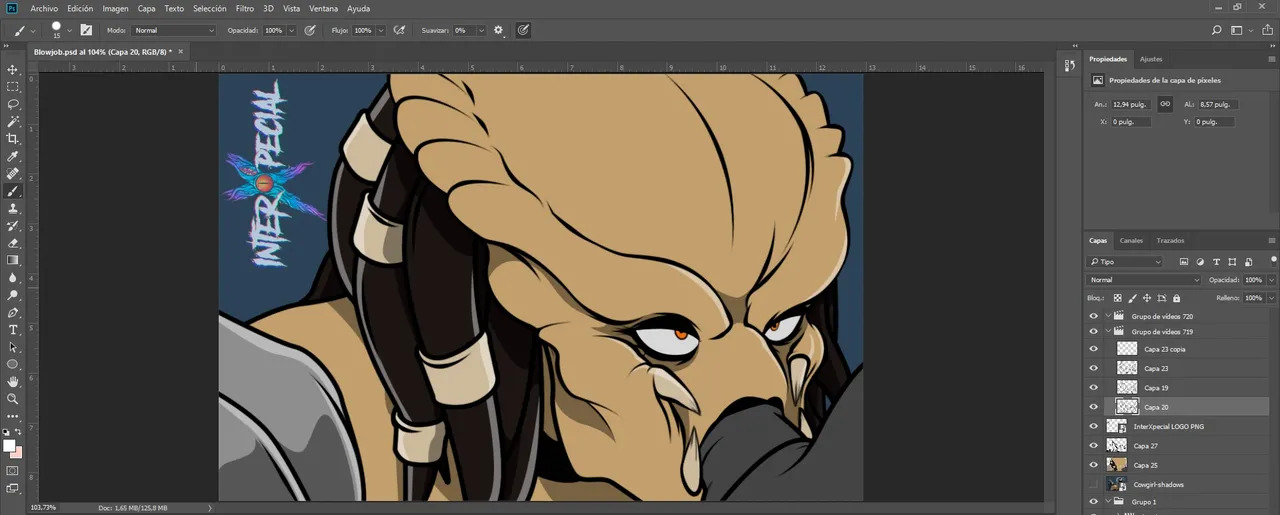The width and height of the screenshot is (1280, 515).
Task: Switch to the Canales tab
Action: click(x=1131, y=241)
